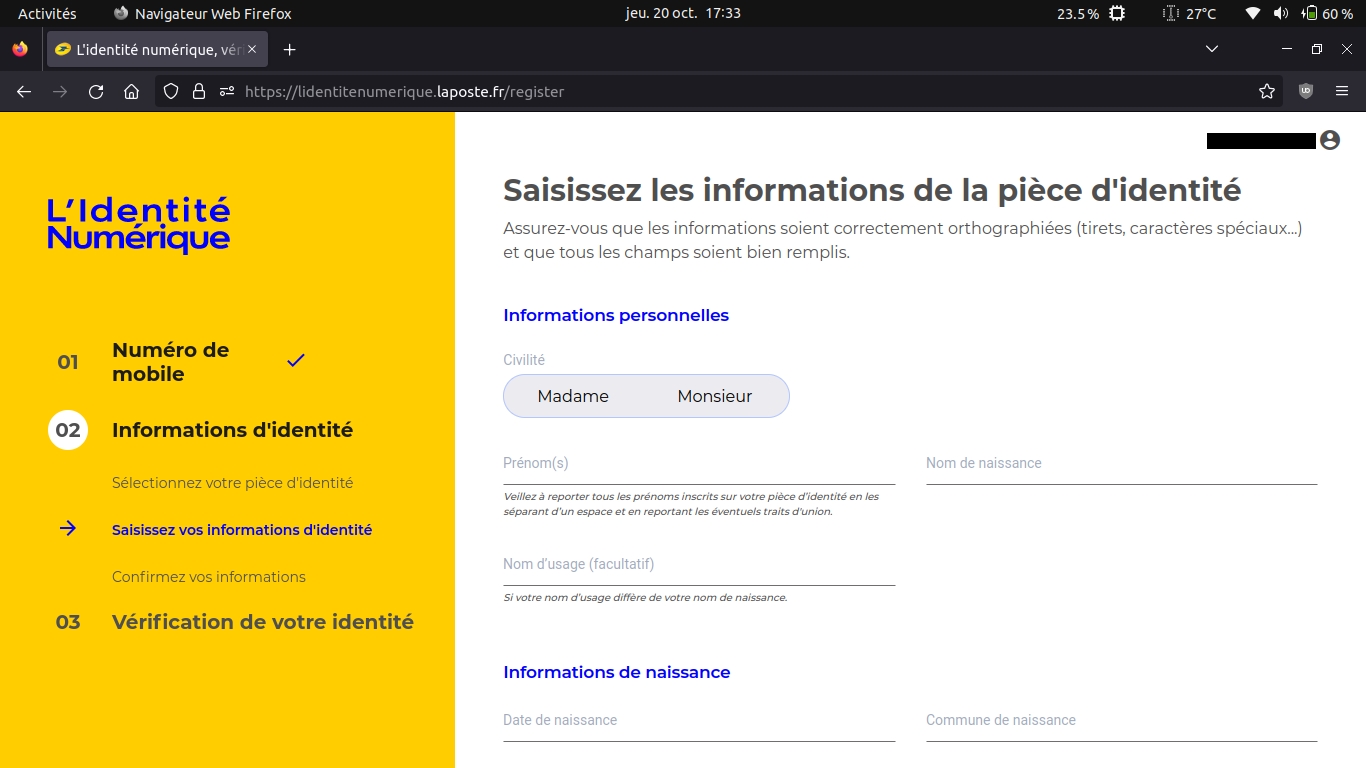Open Confirmez vos informations step
Viewport: 1366px width, 768px height.
pos(209,577)
